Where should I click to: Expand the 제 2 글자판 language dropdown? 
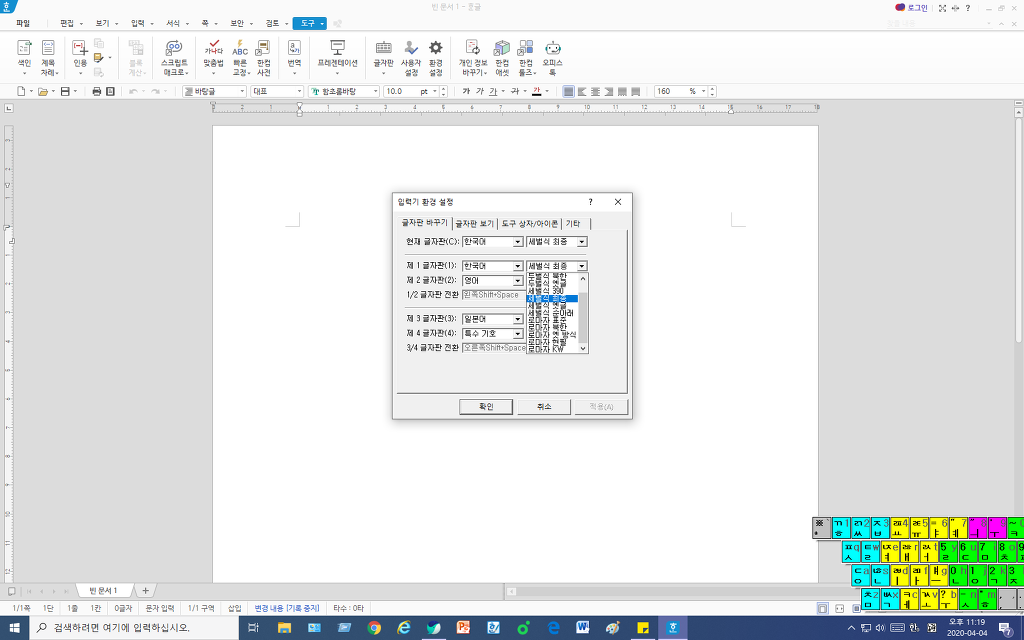coord(518,281)
